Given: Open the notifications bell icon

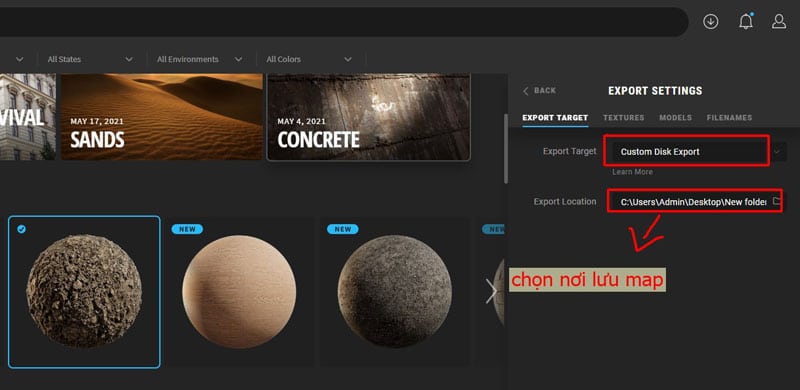Looking at the screenshot, I should pyautogui.click(x=745, y=21).
